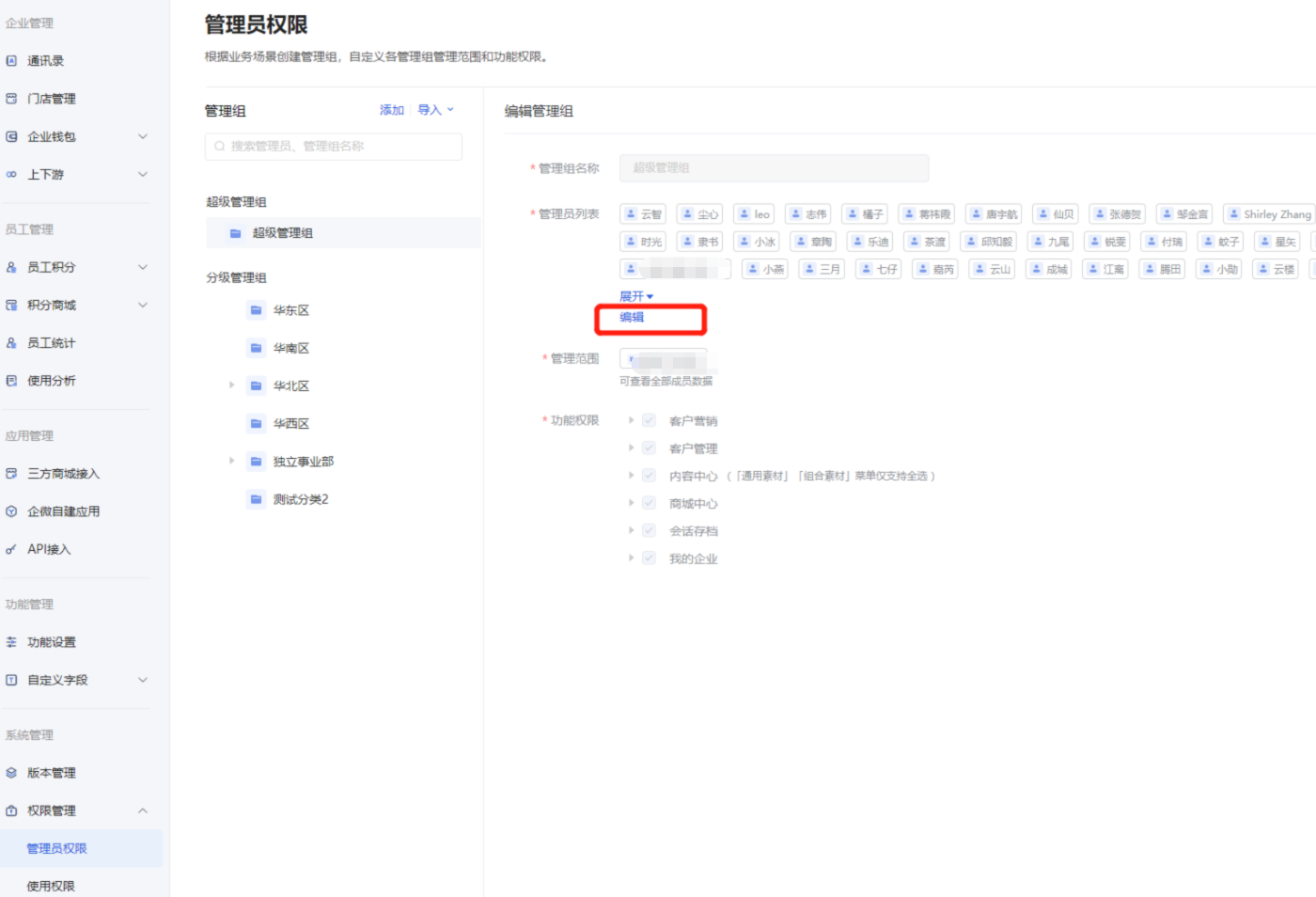This screenshot has width=1316, height=897.
Task: Click the 功能设置 sliders icon
Action: [x=11, y=642]
